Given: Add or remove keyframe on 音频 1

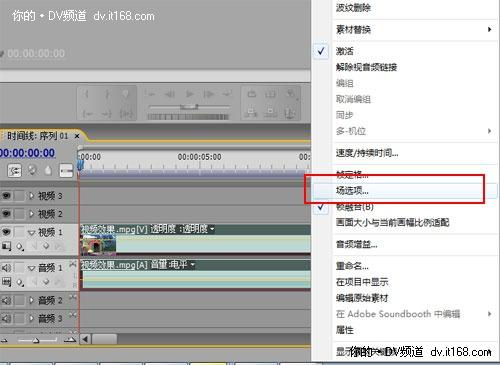Looking at the screenshot, I should [46, 282].
